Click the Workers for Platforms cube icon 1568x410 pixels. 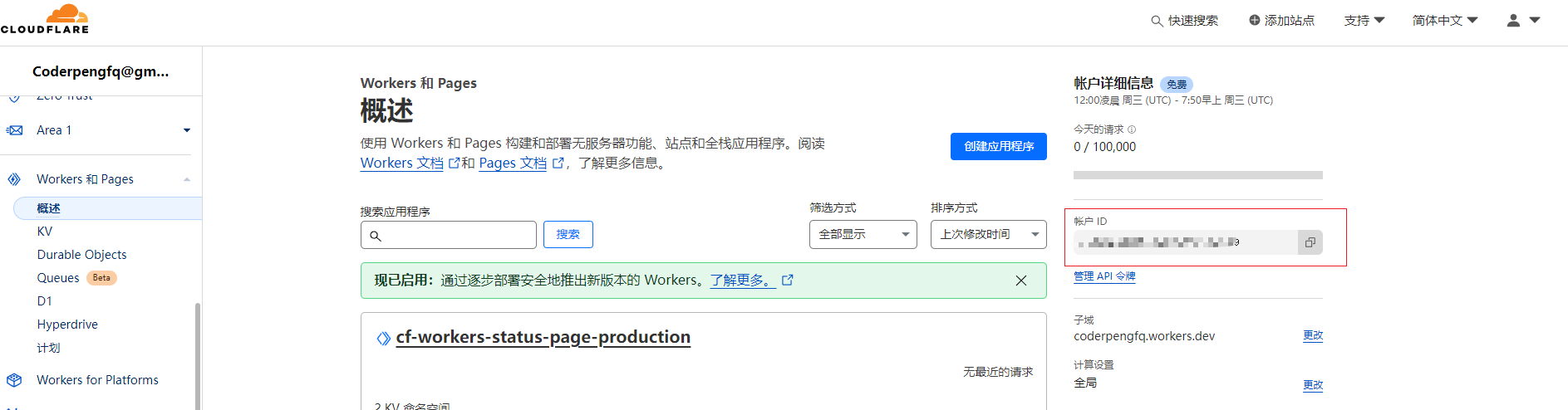coord(14,380)
